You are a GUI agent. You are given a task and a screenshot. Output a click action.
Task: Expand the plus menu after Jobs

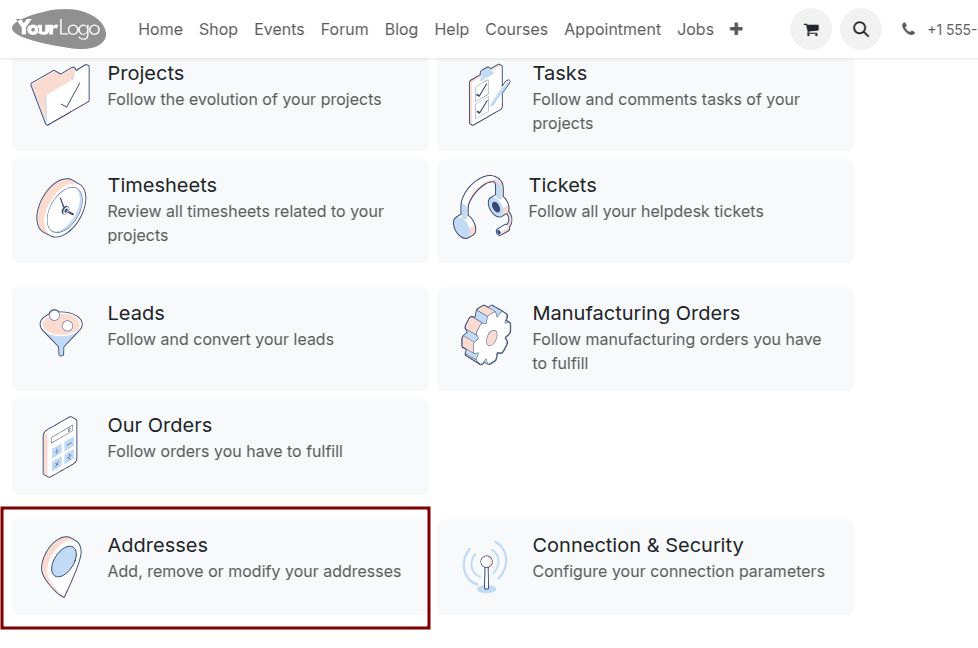pyautogui.click(x=736, y=29)
